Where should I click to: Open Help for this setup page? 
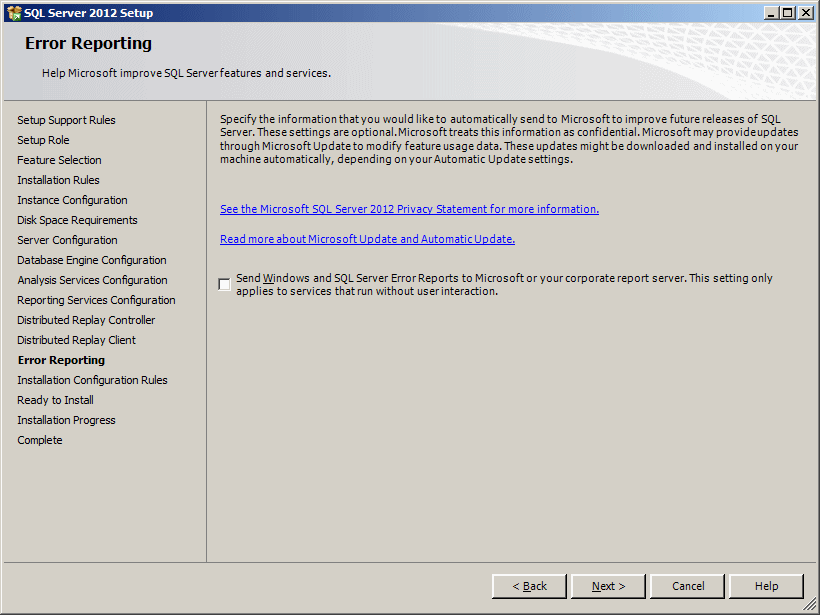pyautogui.click(x=766, y=586)
